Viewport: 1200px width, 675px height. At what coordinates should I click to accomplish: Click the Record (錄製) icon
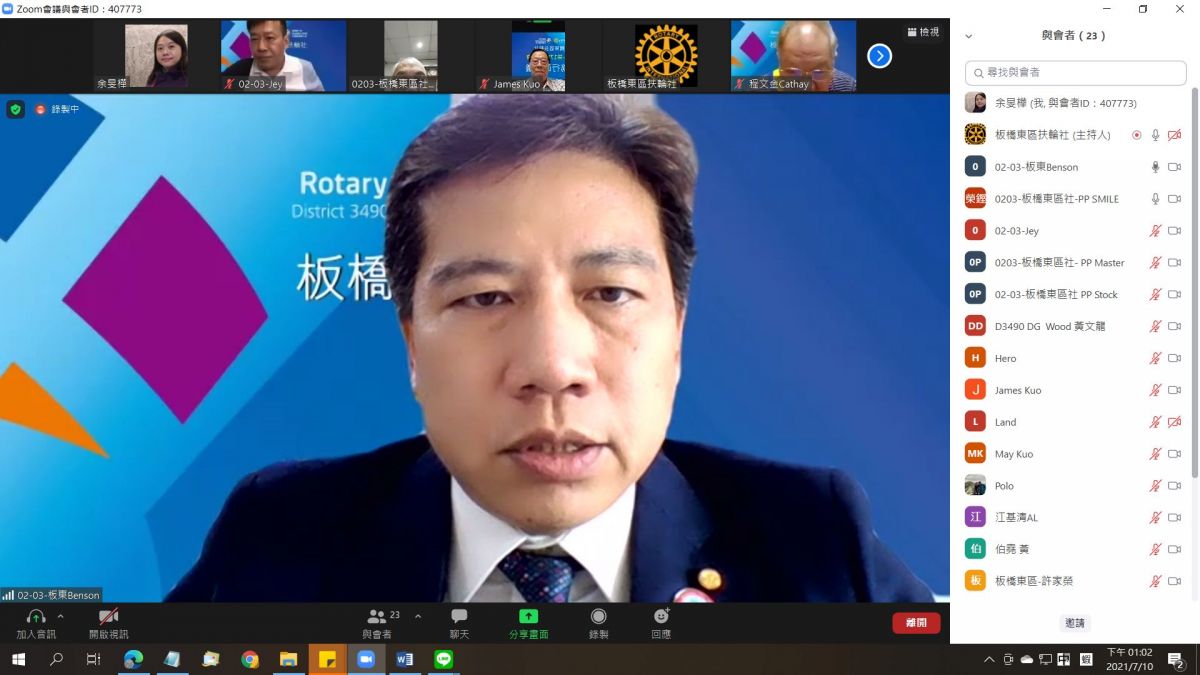[x=598, y=616]
